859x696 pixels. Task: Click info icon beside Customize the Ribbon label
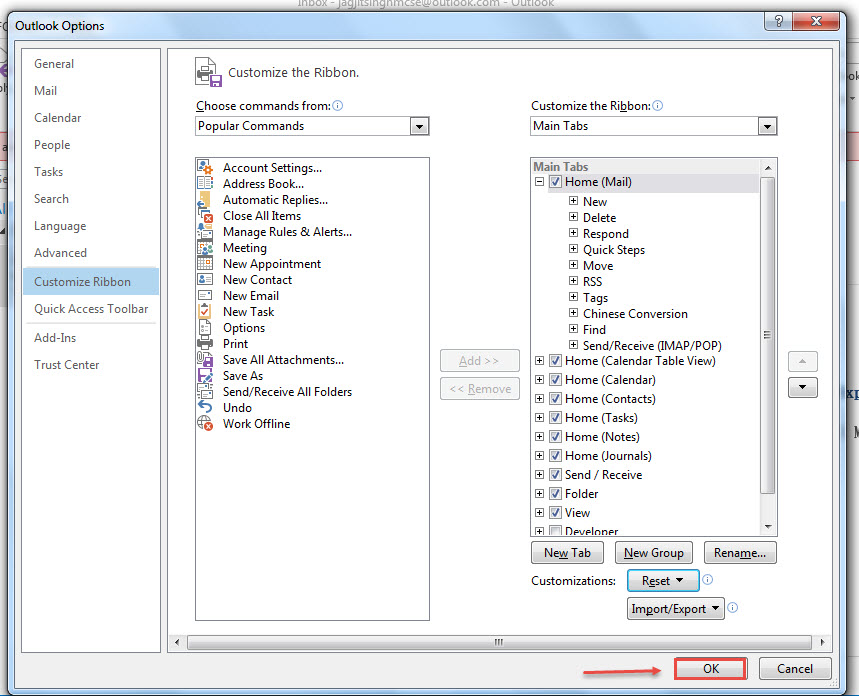657,105
